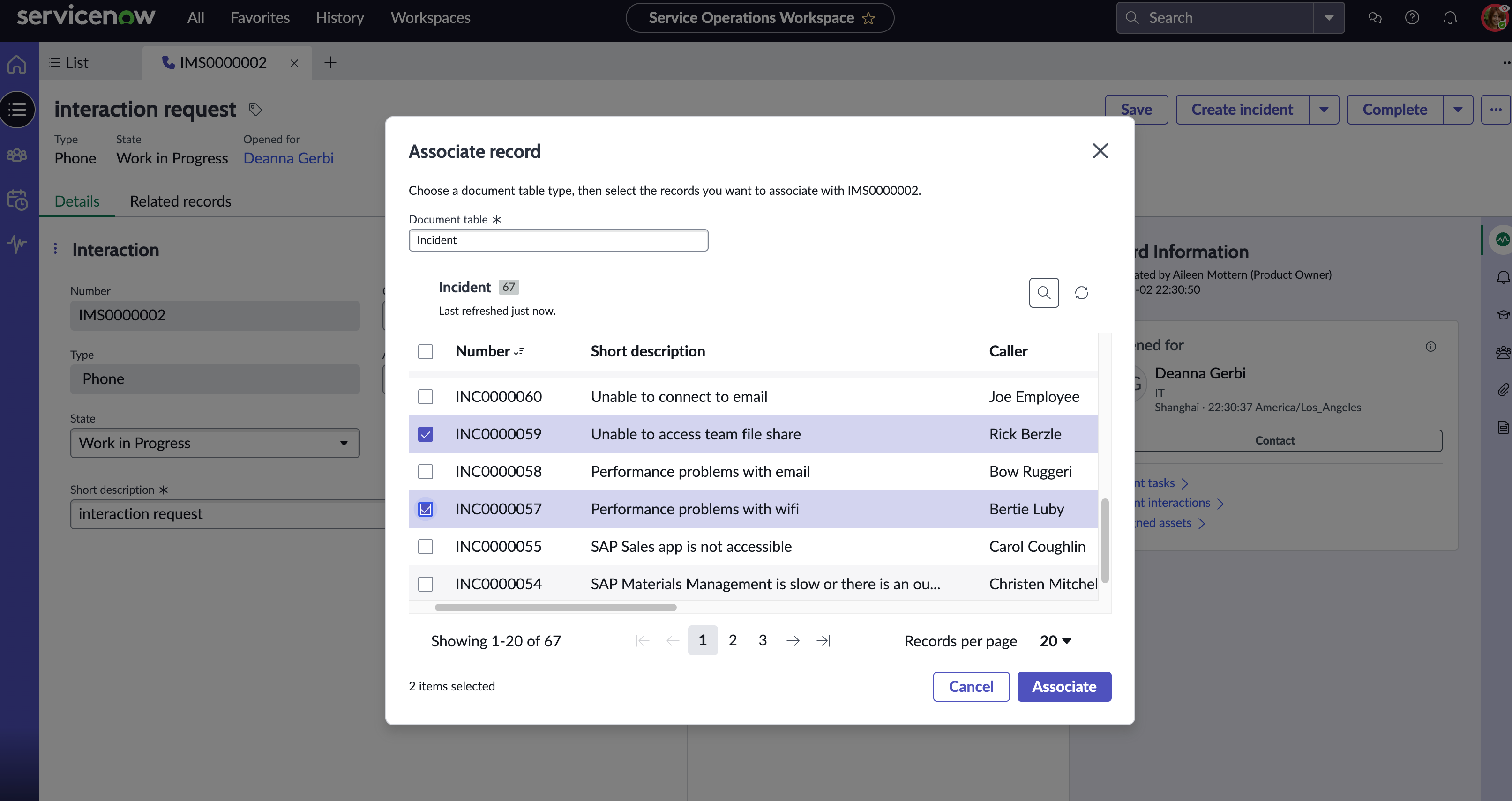Add a new workspace tab
1512x801 pixels.
coord(330,62)
